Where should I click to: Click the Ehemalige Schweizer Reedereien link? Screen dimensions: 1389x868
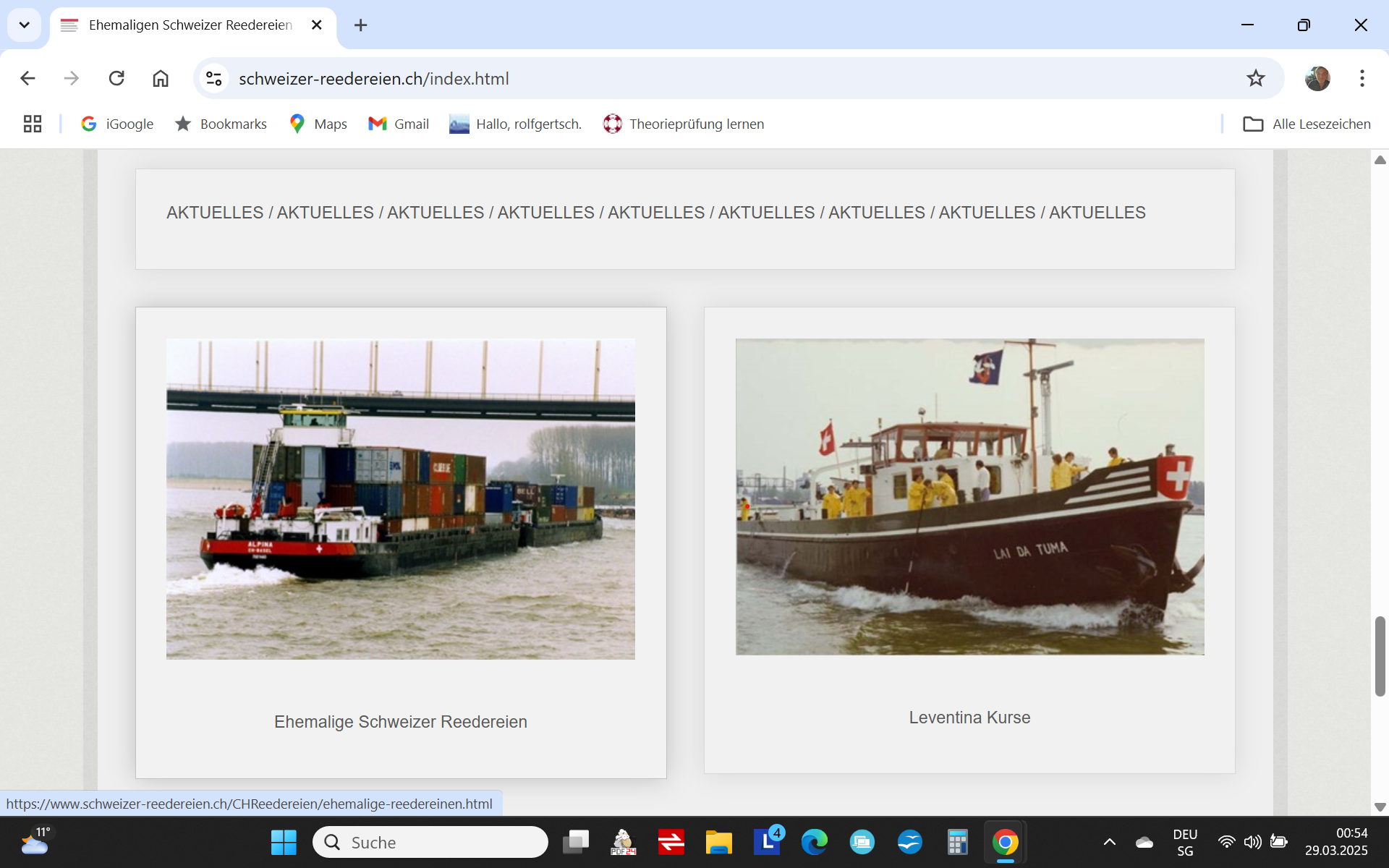click(400, 721)
